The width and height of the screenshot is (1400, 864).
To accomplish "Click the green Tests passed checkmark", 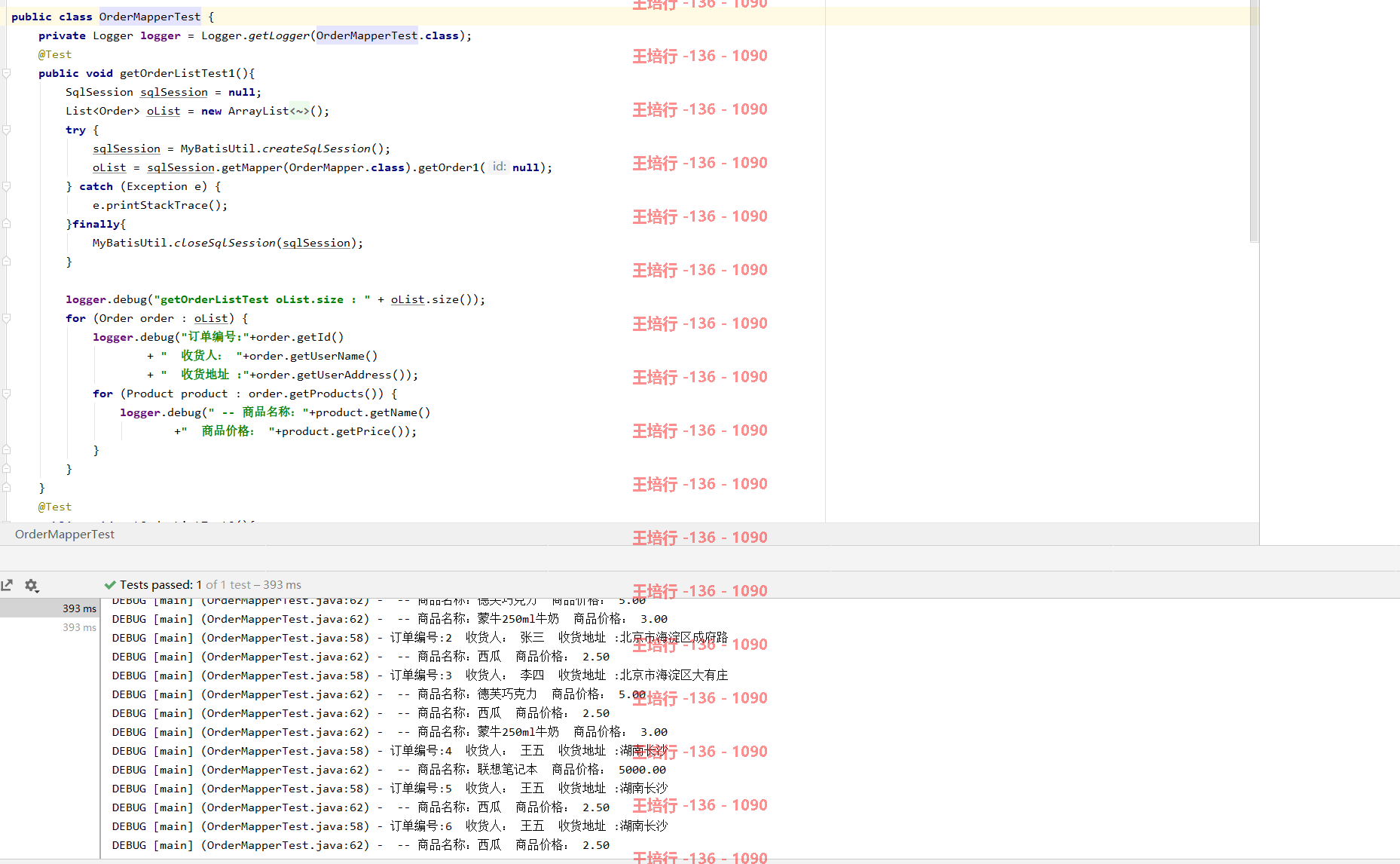I will (x=110, y=585).
